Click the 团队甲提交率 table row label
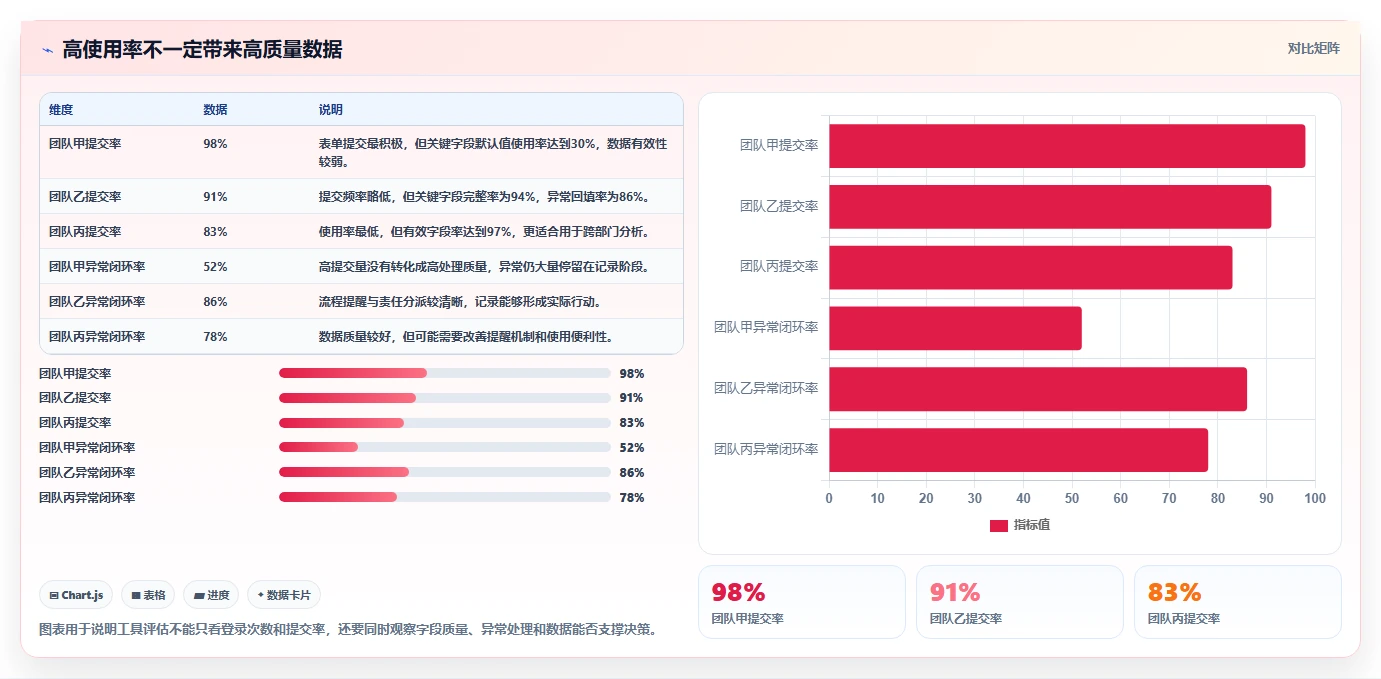This screenshot has width=1381, height=679. [x=85, y=144]
